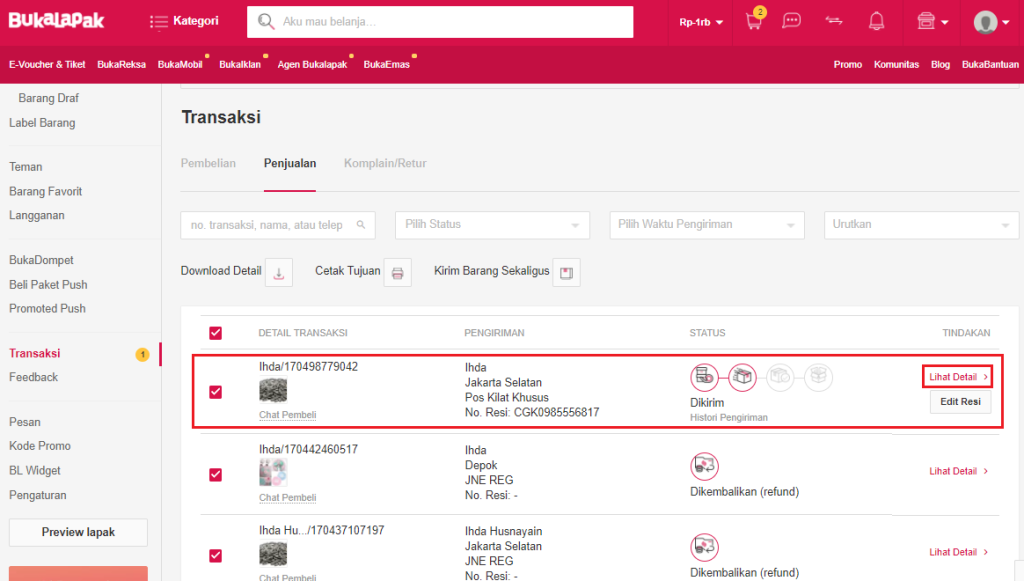Click the refund status icon for order 170437107197
Image resolution: width=1024 pixels, height=581 pixels.
coord(704,547)
